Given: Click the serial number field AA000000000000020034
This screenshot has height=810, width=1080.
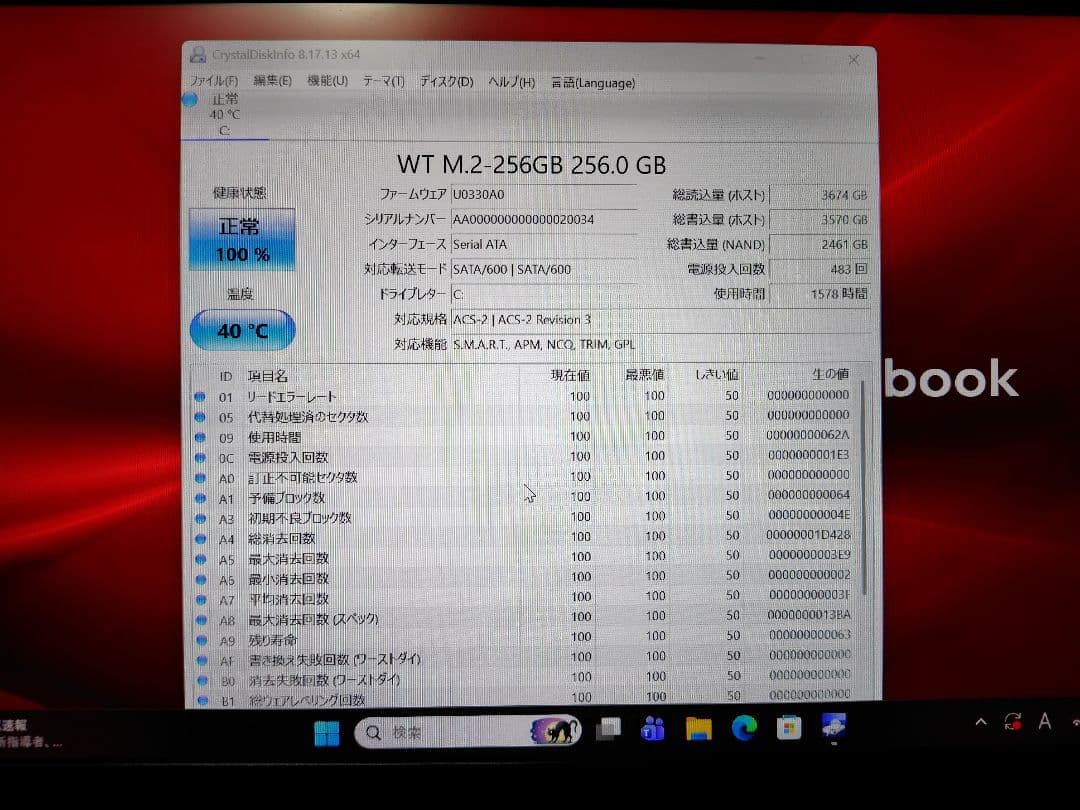Looking at the screenshot, I should (x=543, y=220).
